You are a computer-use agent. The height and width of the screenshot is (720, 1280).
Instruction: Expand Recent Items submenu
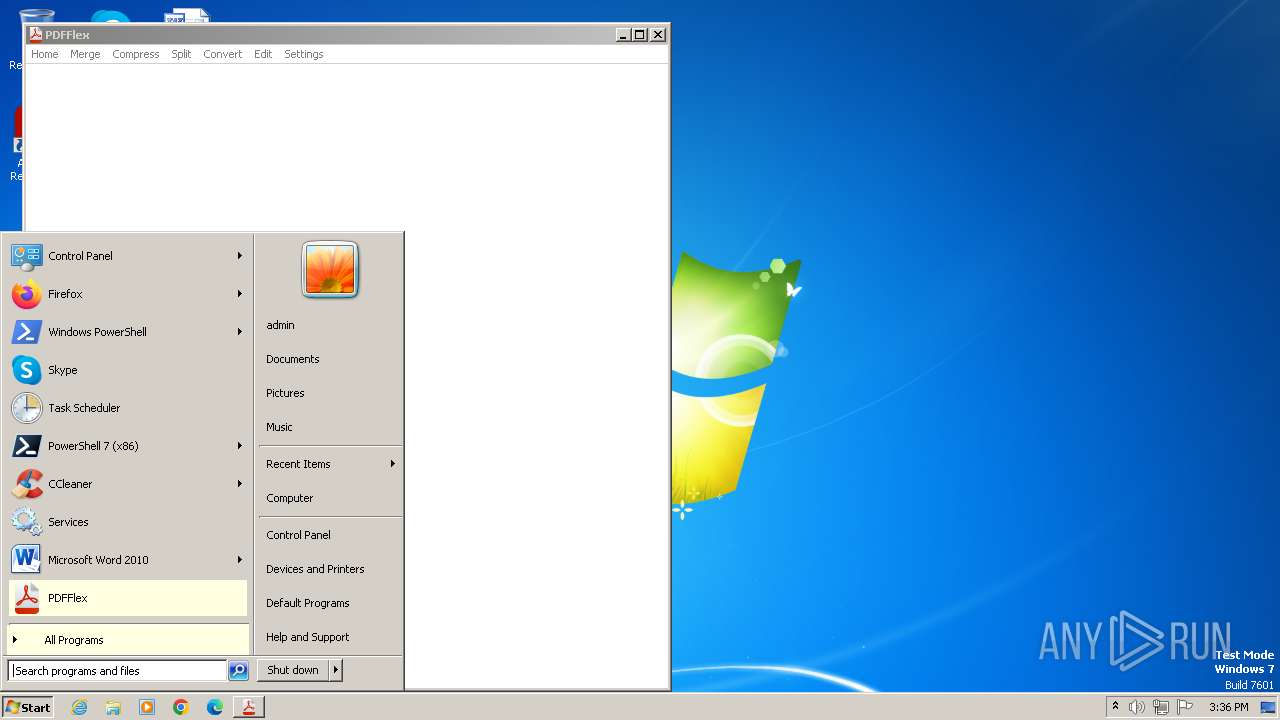pos(330,464)
